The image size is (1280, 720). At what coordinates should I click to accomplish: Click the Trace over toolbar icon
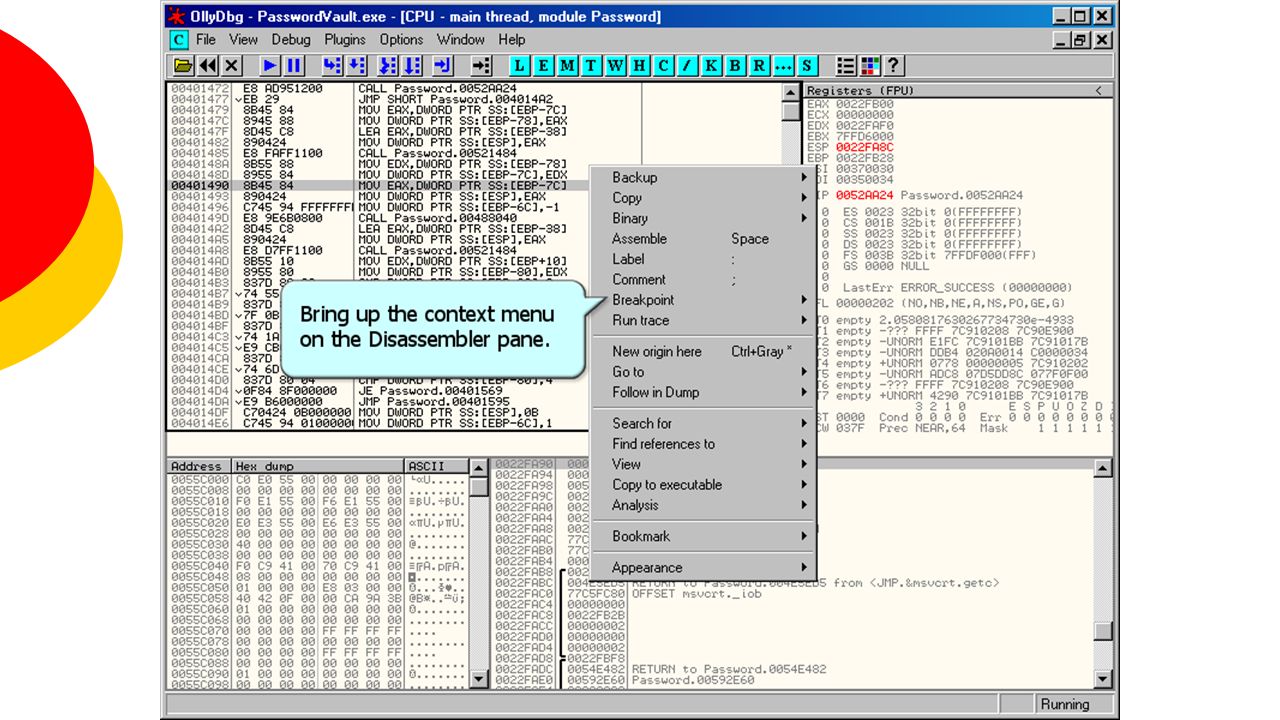click(413, 66)
